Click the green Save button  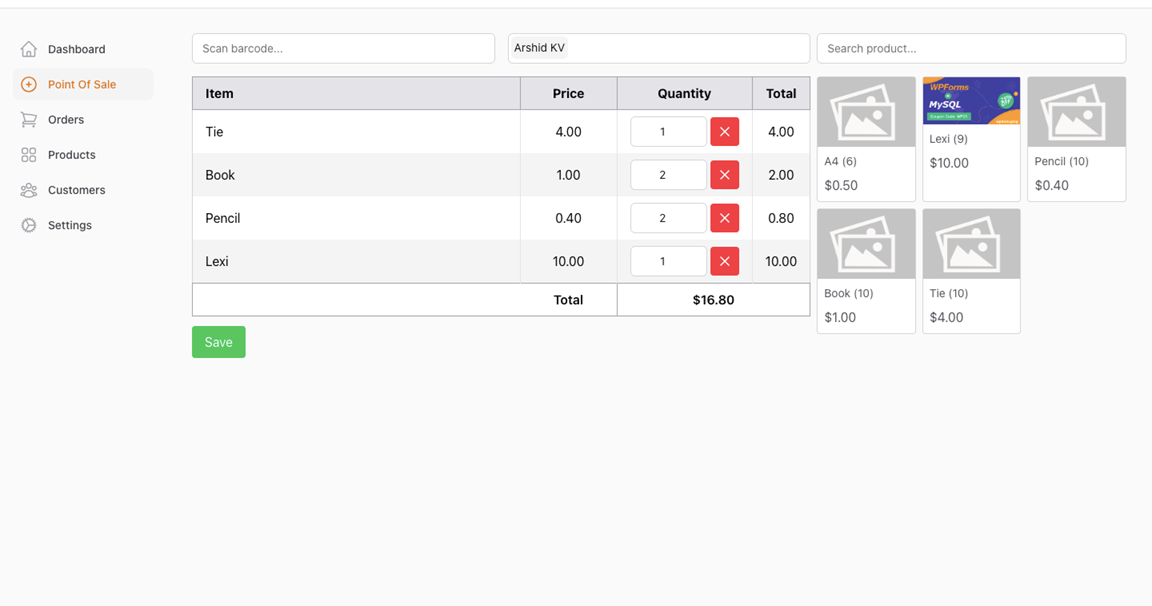coord(218,342)
